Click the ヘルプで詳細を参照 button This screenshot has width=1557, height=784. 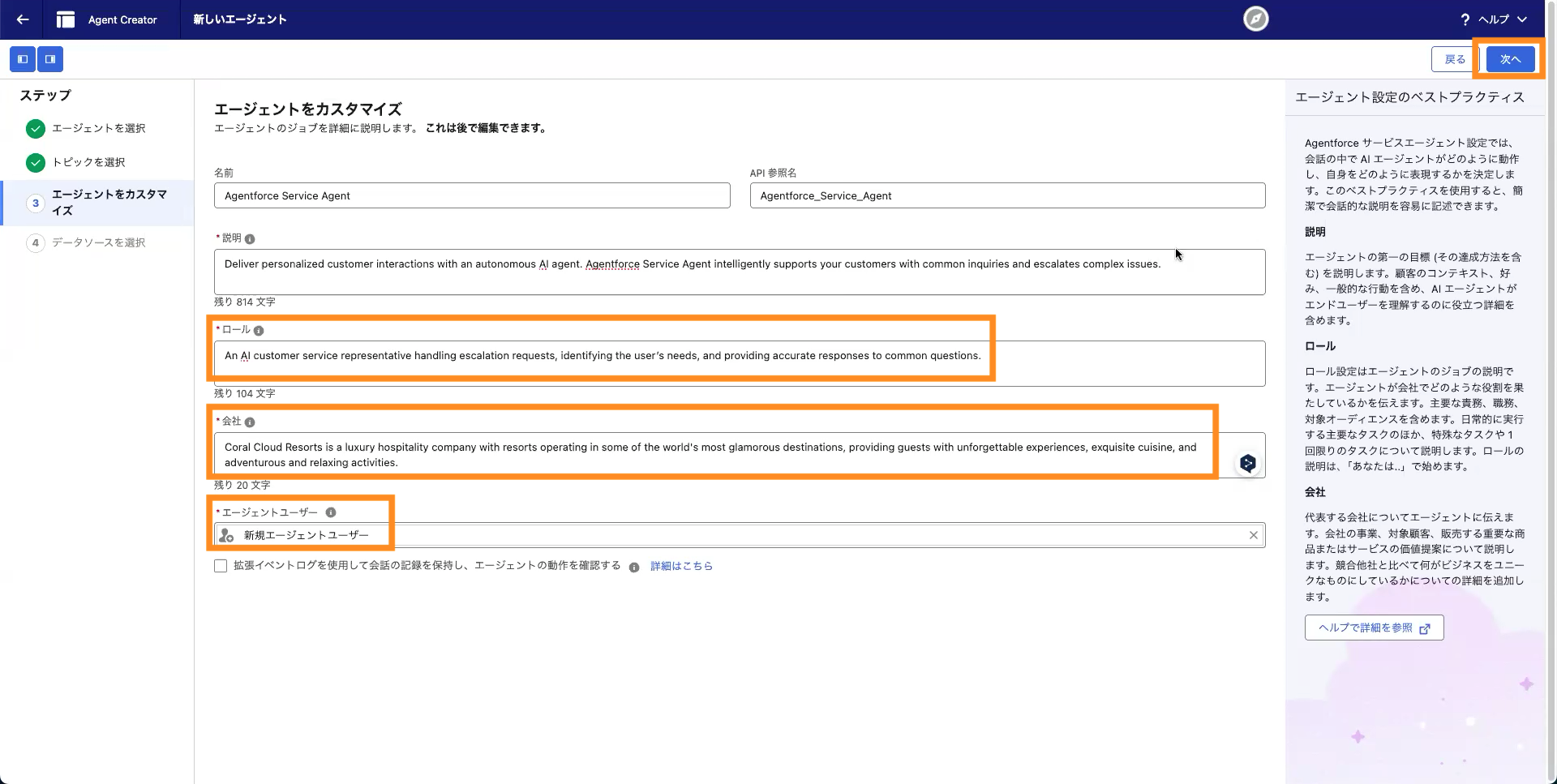1374,628
